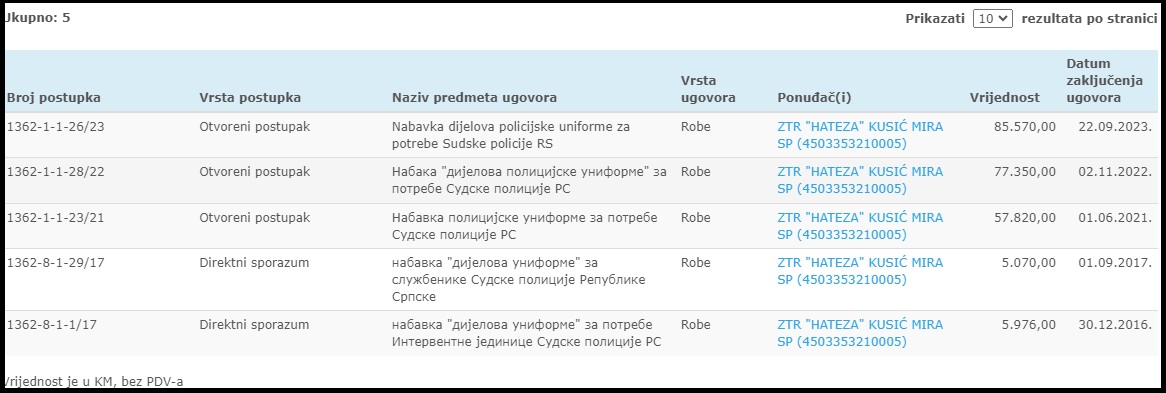Select procedure number 1362-8-1-29/17 cell
Viewport: 1166px width, 393px height.
tap(56, 263)
